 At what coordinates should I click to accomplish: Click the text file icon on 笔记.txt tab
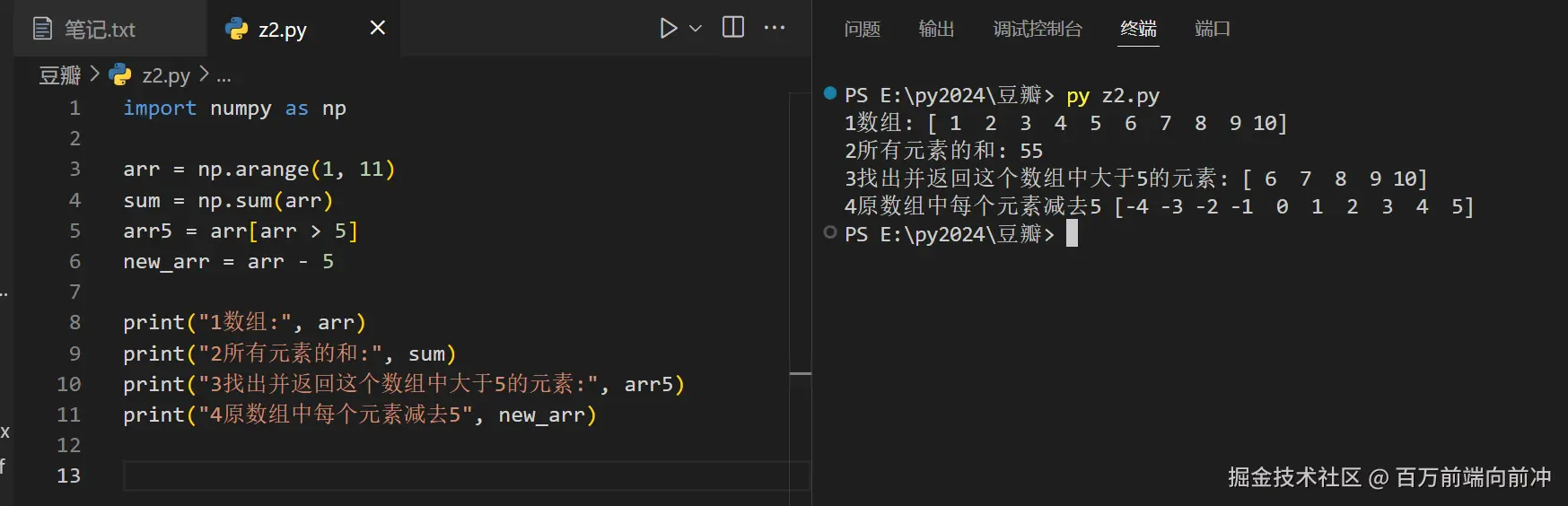pos(42,29)
